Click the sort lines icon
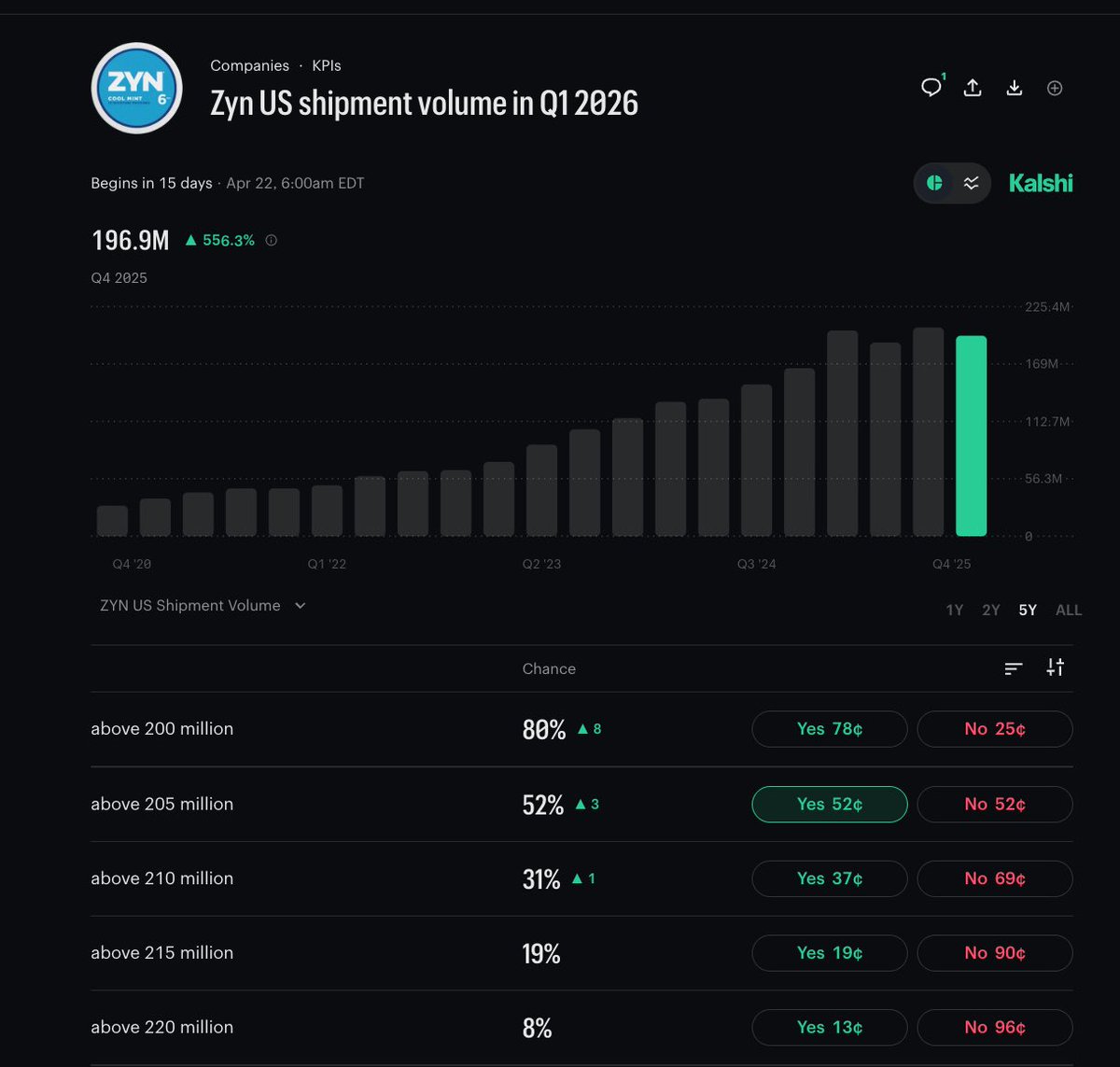The image size is (1120, 1067). point(1014,668)
